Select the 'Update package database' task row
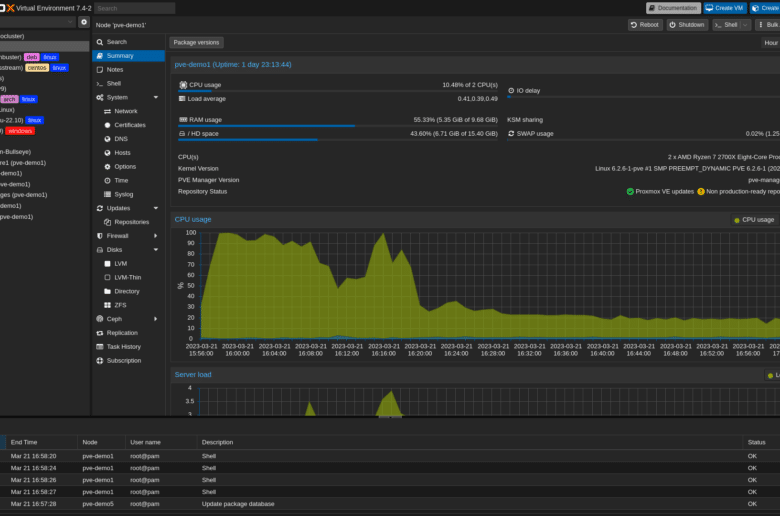Screen dimensions: 780x516 pyautogui.click(x=390, y=504)
